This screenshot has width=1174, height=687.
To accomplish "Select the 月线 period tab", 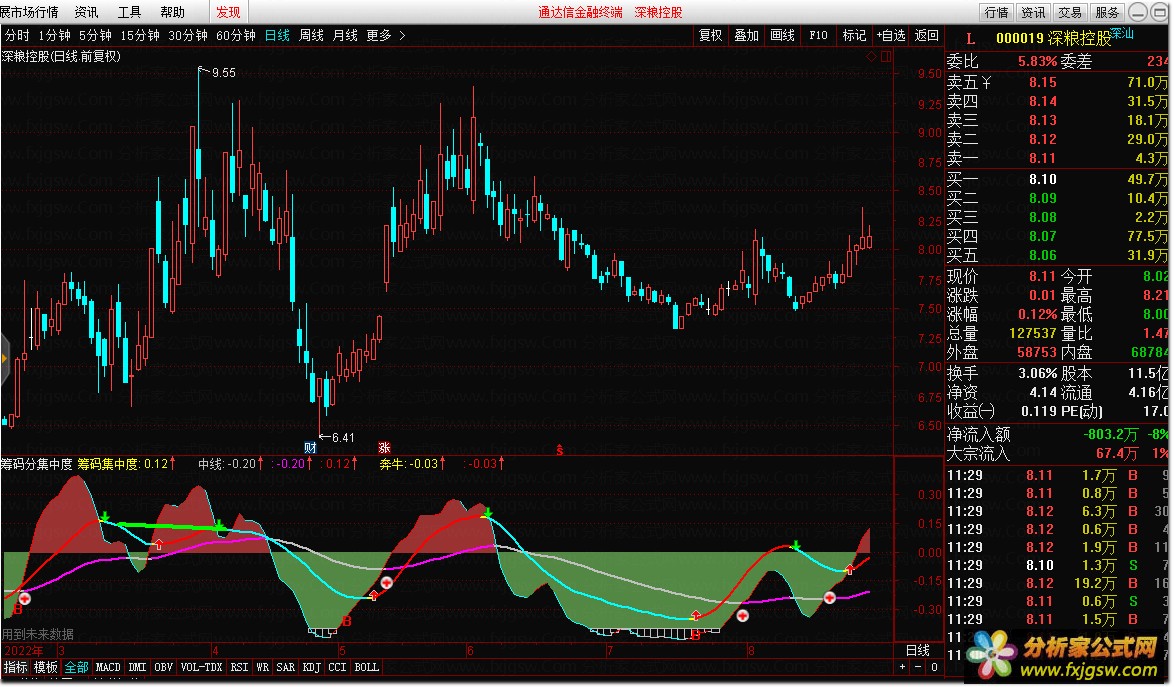I will coord(345,35).
